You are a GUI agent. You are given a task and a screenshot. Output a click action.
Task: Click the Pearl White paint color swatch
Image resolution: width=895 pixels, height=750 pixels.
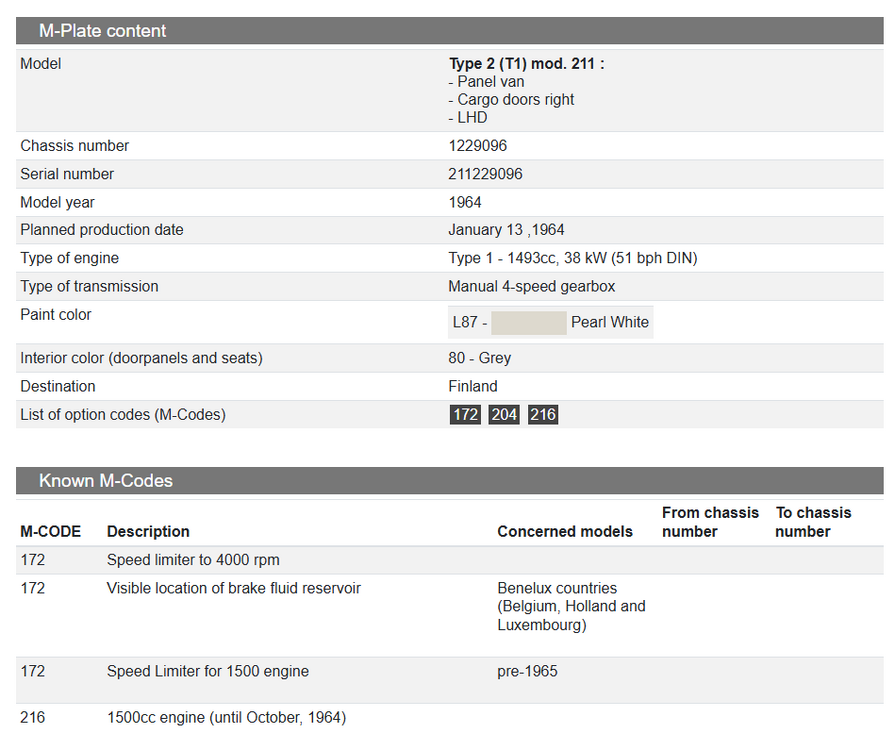529,322
